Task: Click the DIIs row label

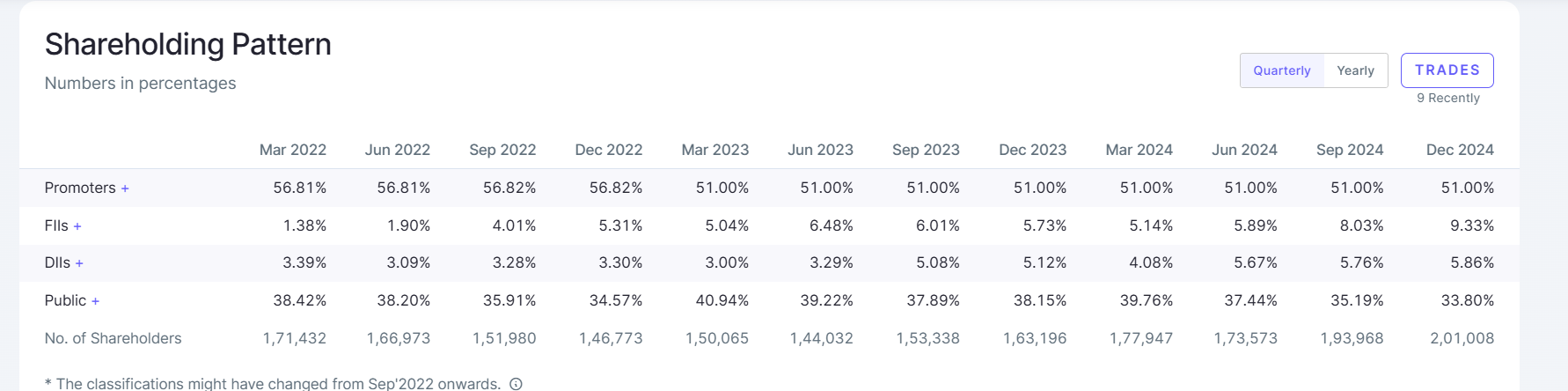Action: (57, 262)
